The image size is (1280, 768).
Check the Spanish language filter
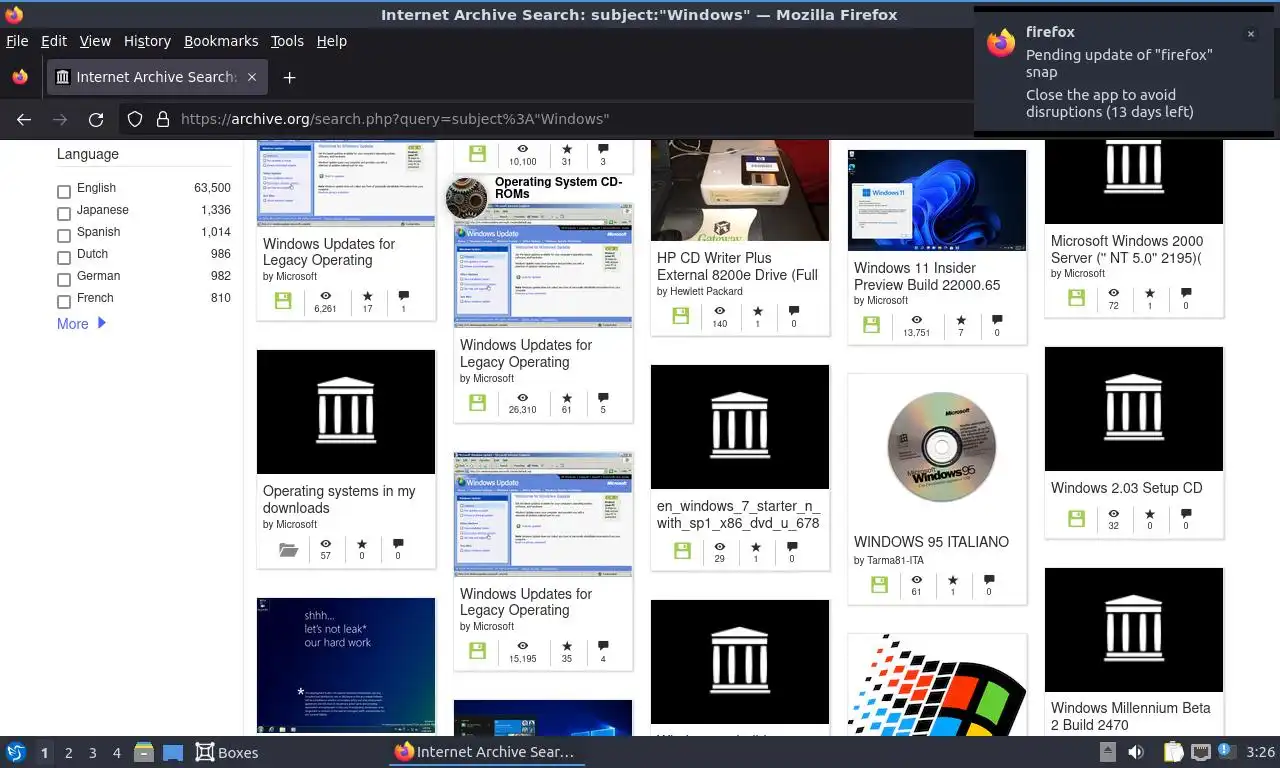click(x=64, y=235)
